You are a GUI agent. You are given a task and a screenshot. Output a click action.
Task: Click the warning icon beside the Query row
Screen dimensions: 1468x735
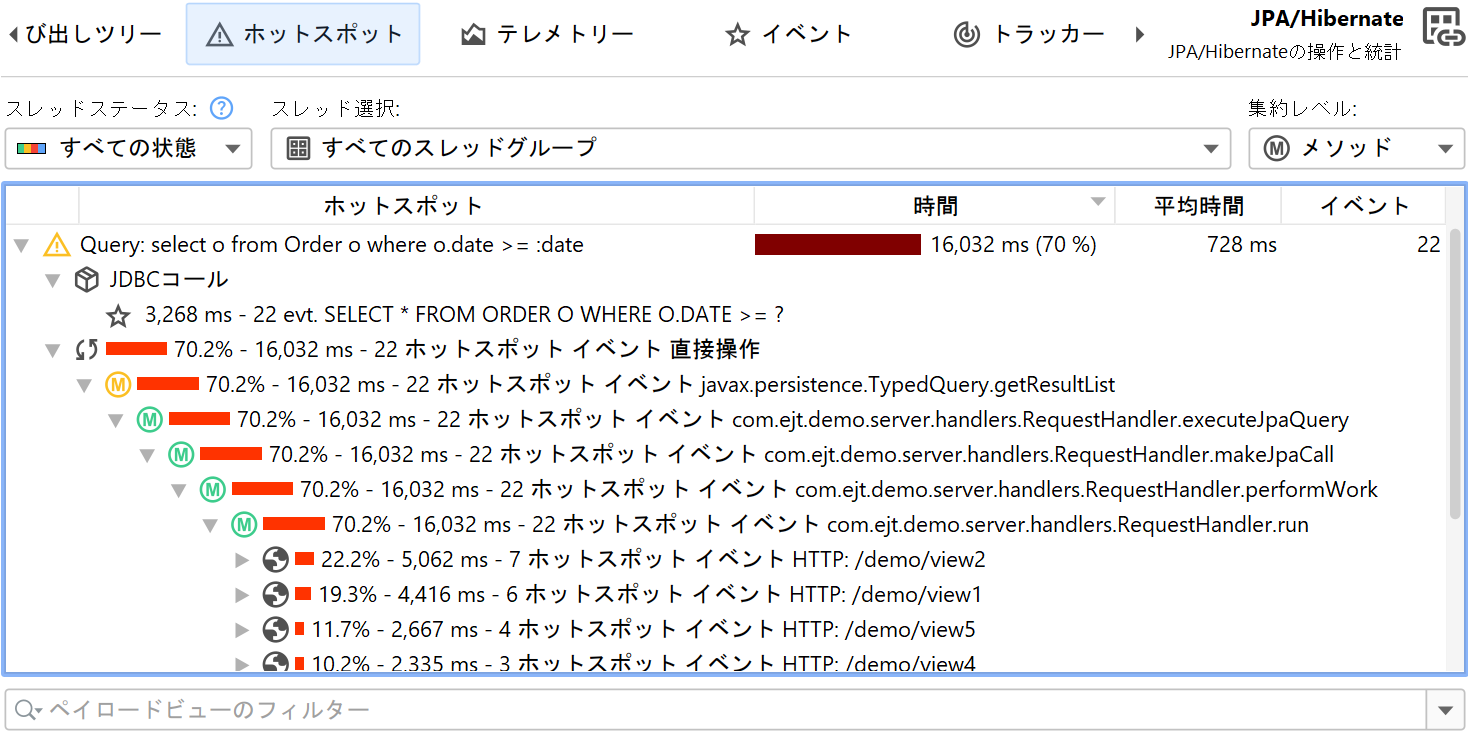pos(57,245)
